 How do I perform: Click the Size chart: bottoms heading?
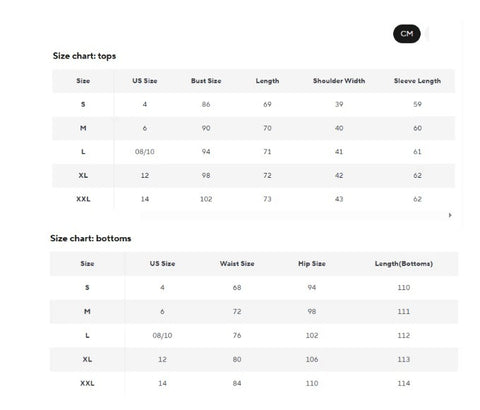91,238
